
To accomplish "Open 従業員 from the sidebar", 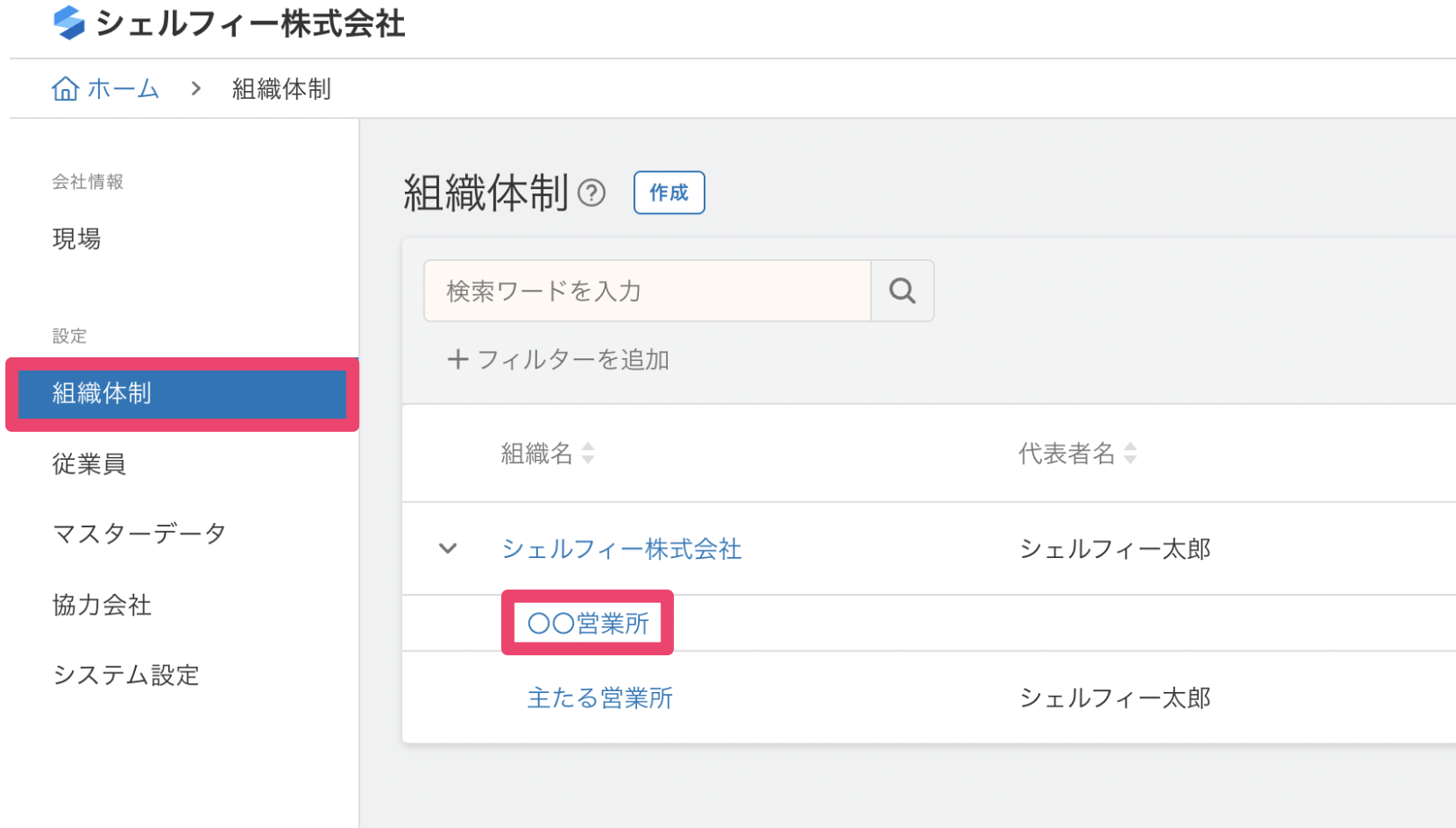I will pyautogui.click(x=89, y=464).
